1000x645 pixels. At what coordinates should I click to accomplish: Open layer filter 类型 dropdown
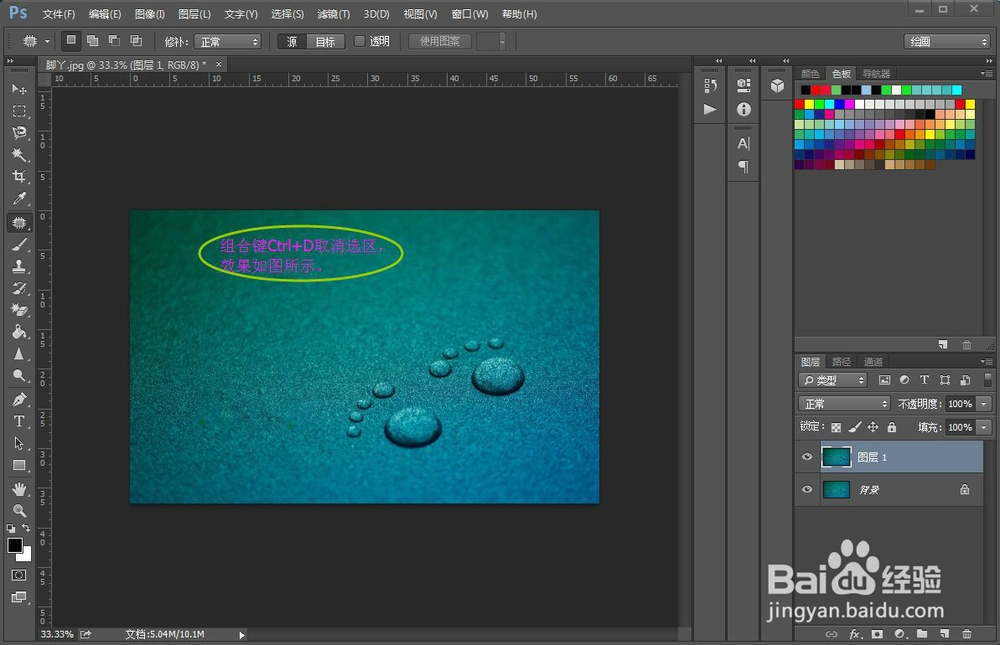(x=832, y=380)
